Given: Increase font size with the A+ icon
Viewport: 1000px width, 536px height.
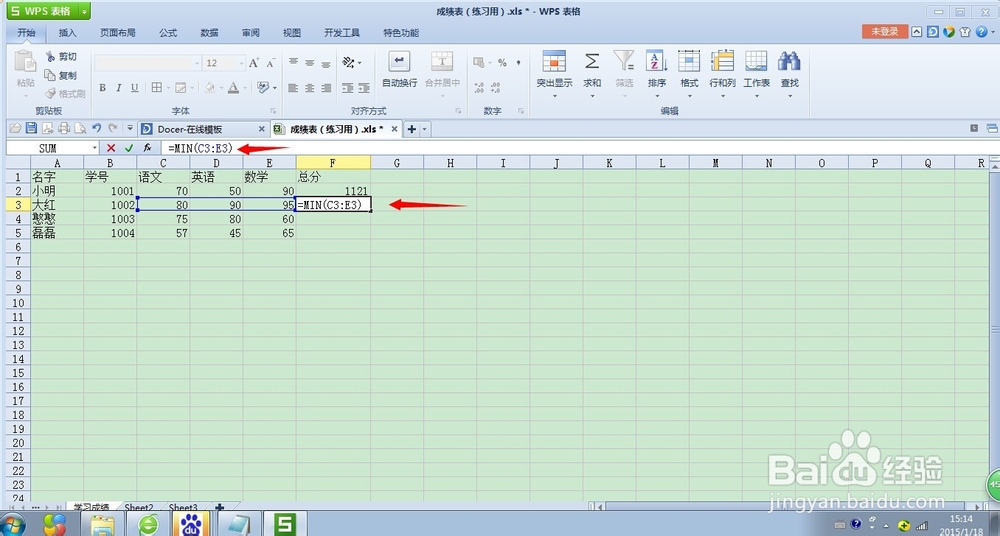Looking at the screenshot, I should (254, 63).
